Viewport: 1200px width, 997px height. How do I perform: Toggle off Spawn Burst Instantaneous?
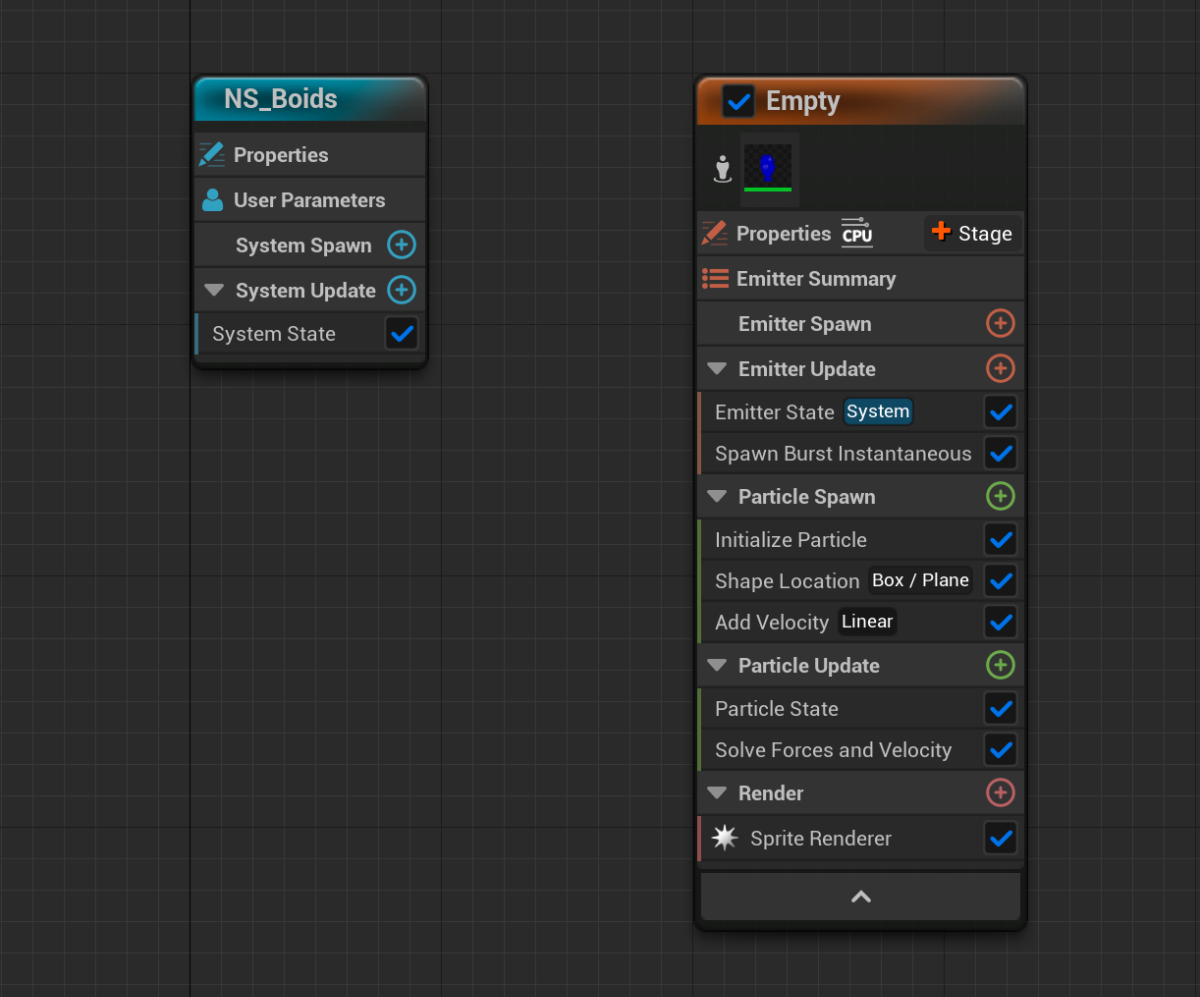1000,453
